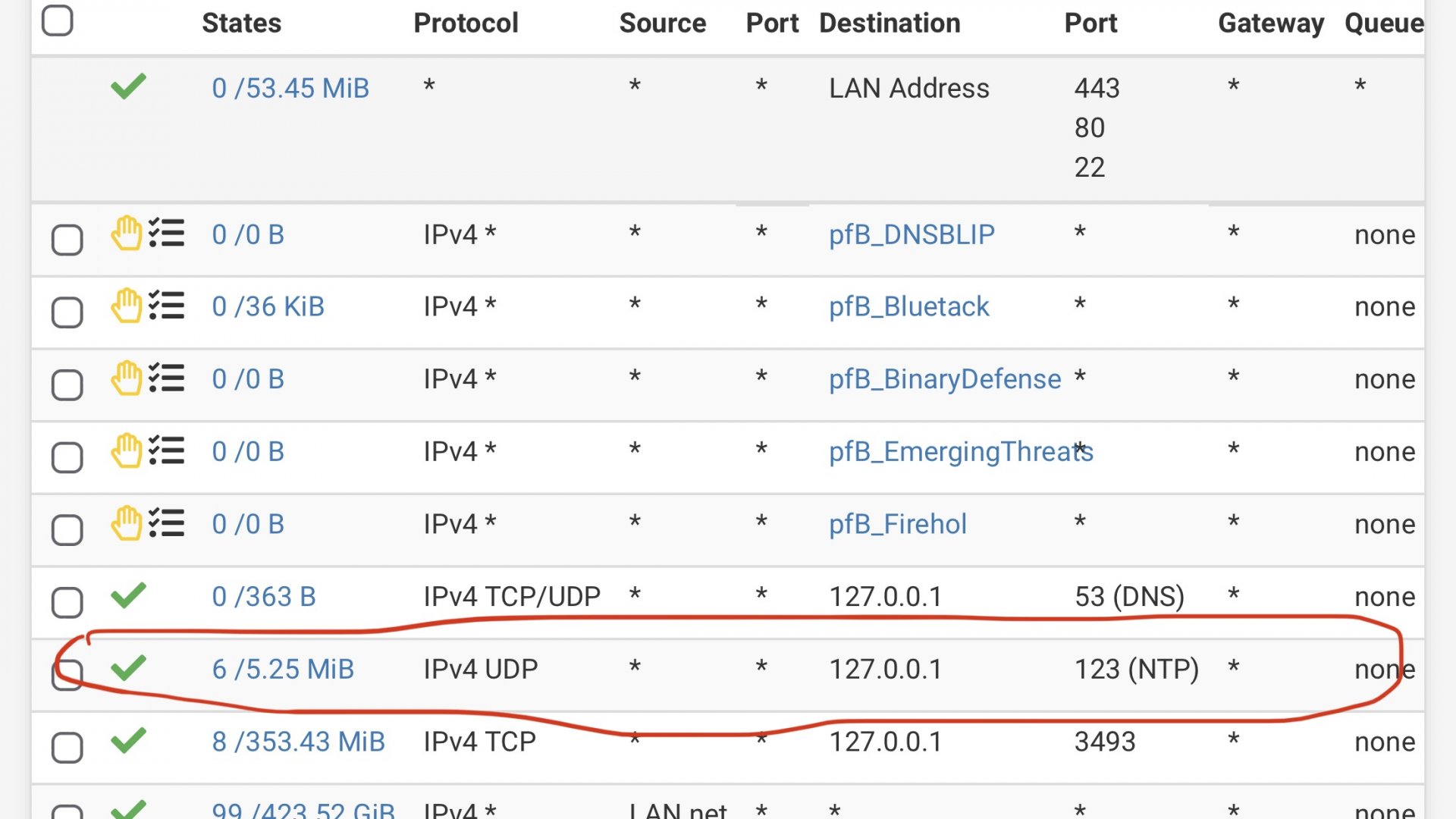This screenshot has width=1456, height=819.
Task: Check the box for pfB_DNSBLIP rule
Action: click(67, 240)
